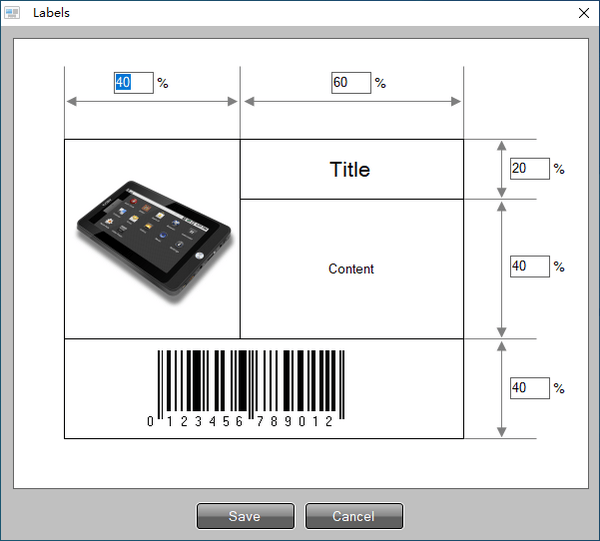This screenshot has height=541, width=600.
Task: Focus the Content row height percentage field
Action: coord(529,267)
